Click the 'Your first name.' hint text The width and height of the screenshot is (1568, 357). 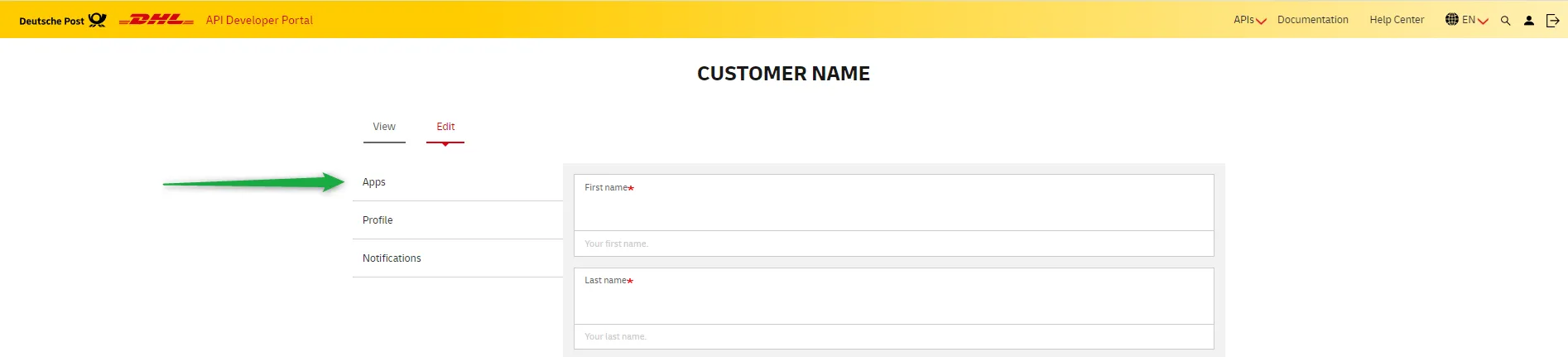[x=616, y=244]
